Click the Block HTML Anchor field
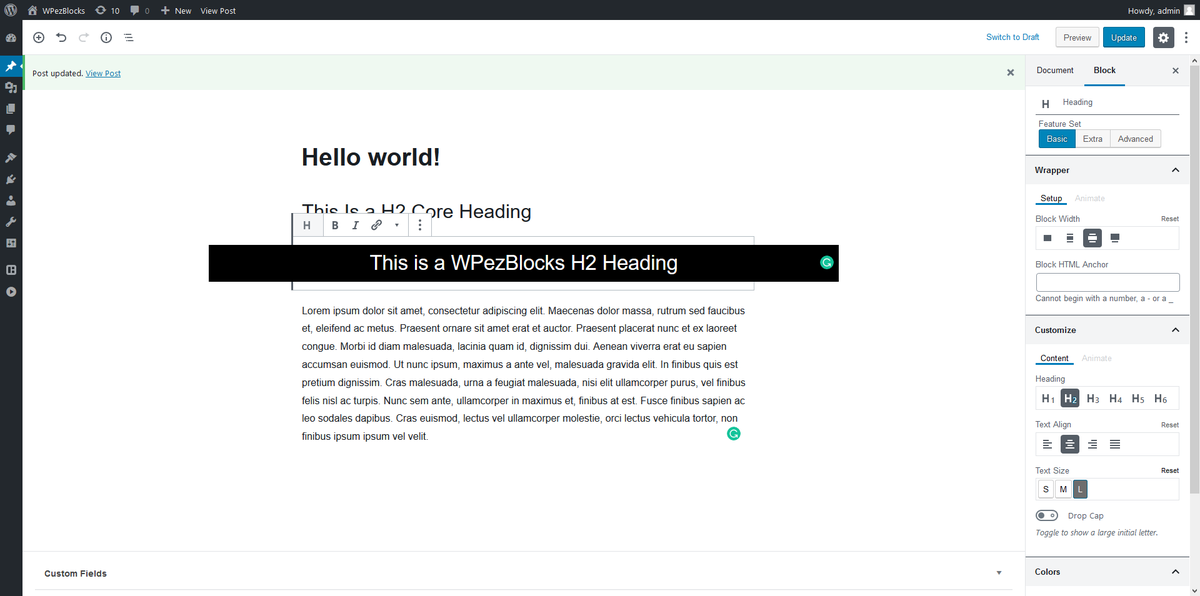This screenshot has height=596, width=1200. 1108,282
